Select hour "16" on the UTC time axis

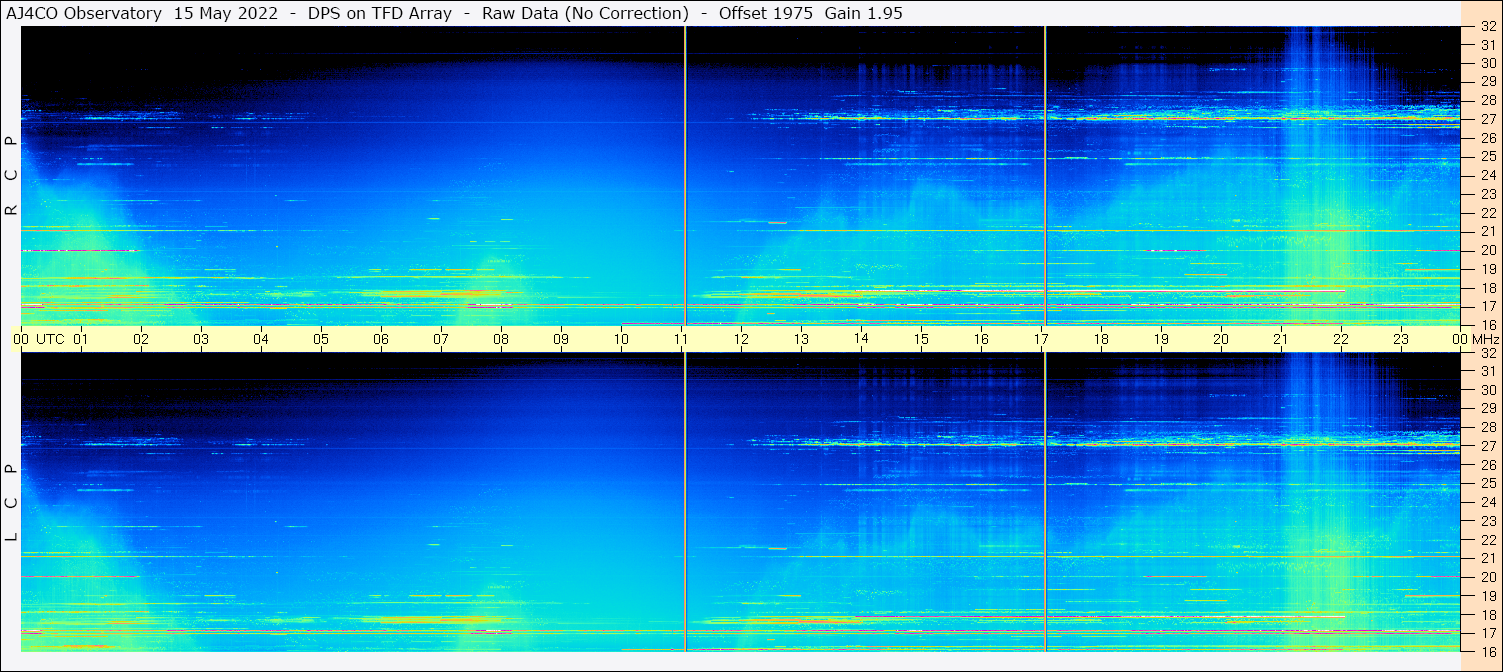[981, 339]
